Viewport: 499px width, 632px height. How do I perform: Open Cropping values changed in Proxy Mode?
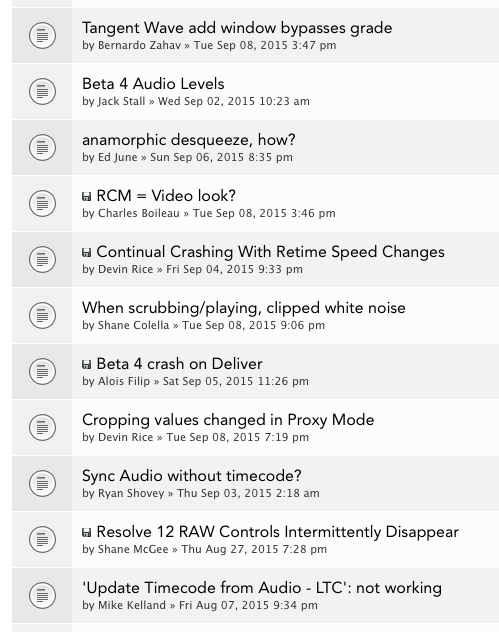(228, 420)
